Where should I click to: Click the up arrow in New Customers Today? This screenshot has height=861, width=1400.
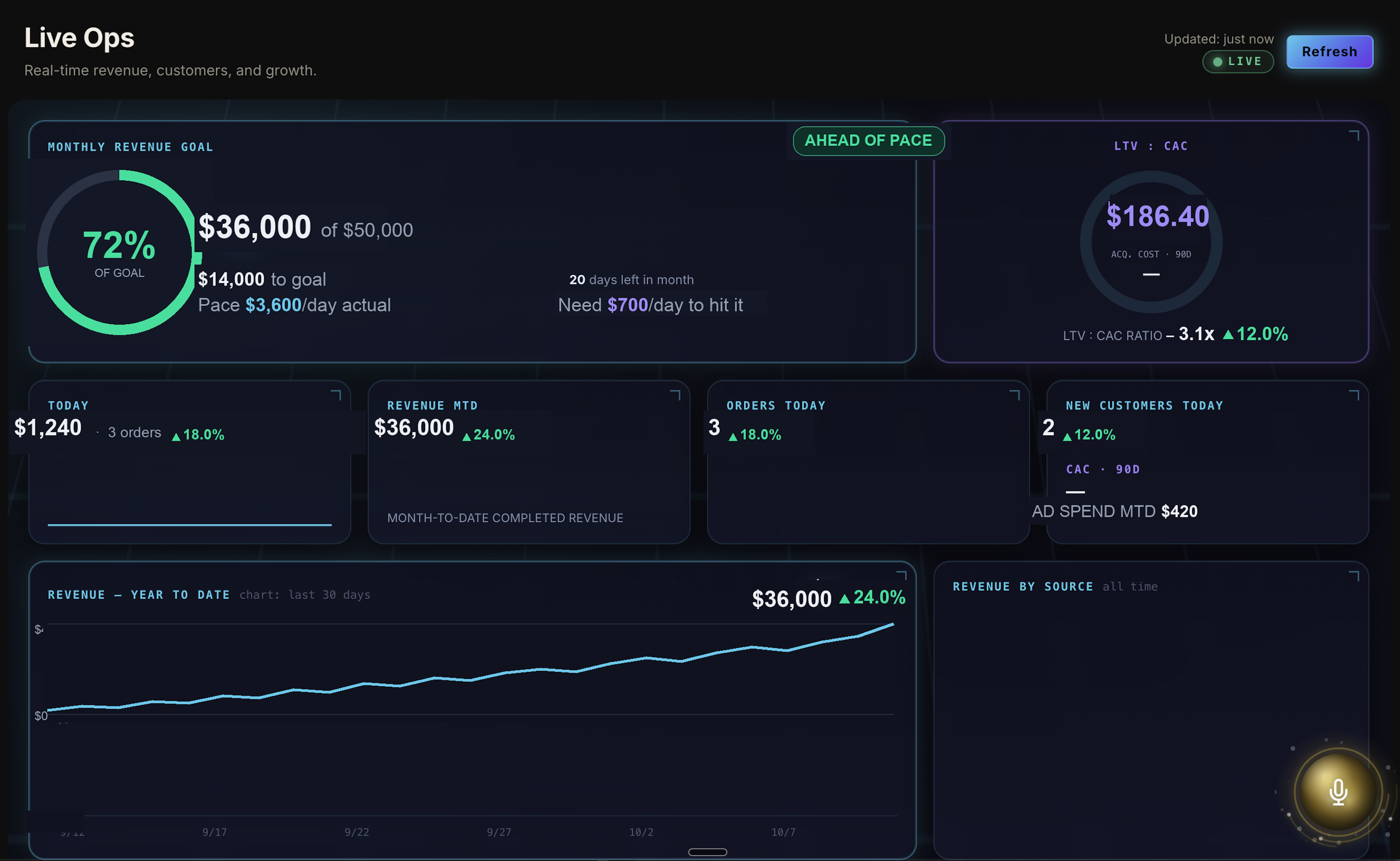pyautogui.click(x=1067, y=436)
